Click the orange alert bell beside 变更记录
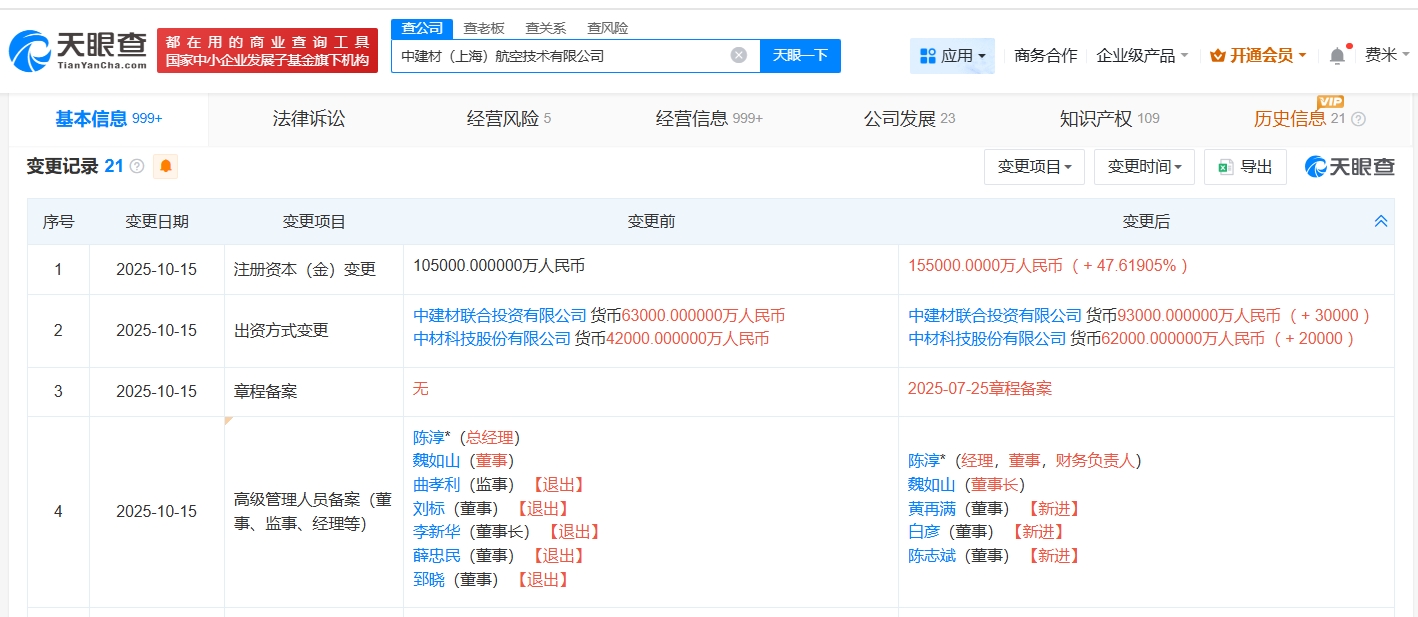 tap(165, 166)
